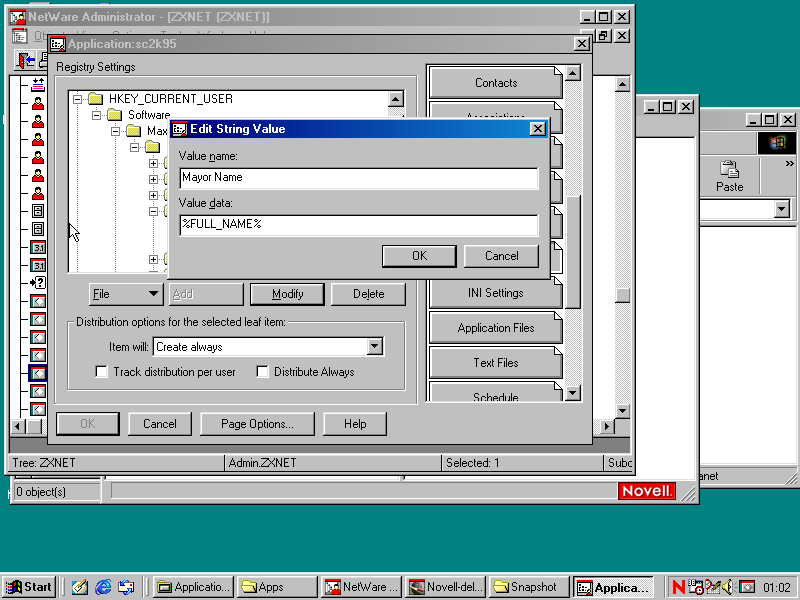Click the Page Options... button
800x600 pixels.
[257, 424]
